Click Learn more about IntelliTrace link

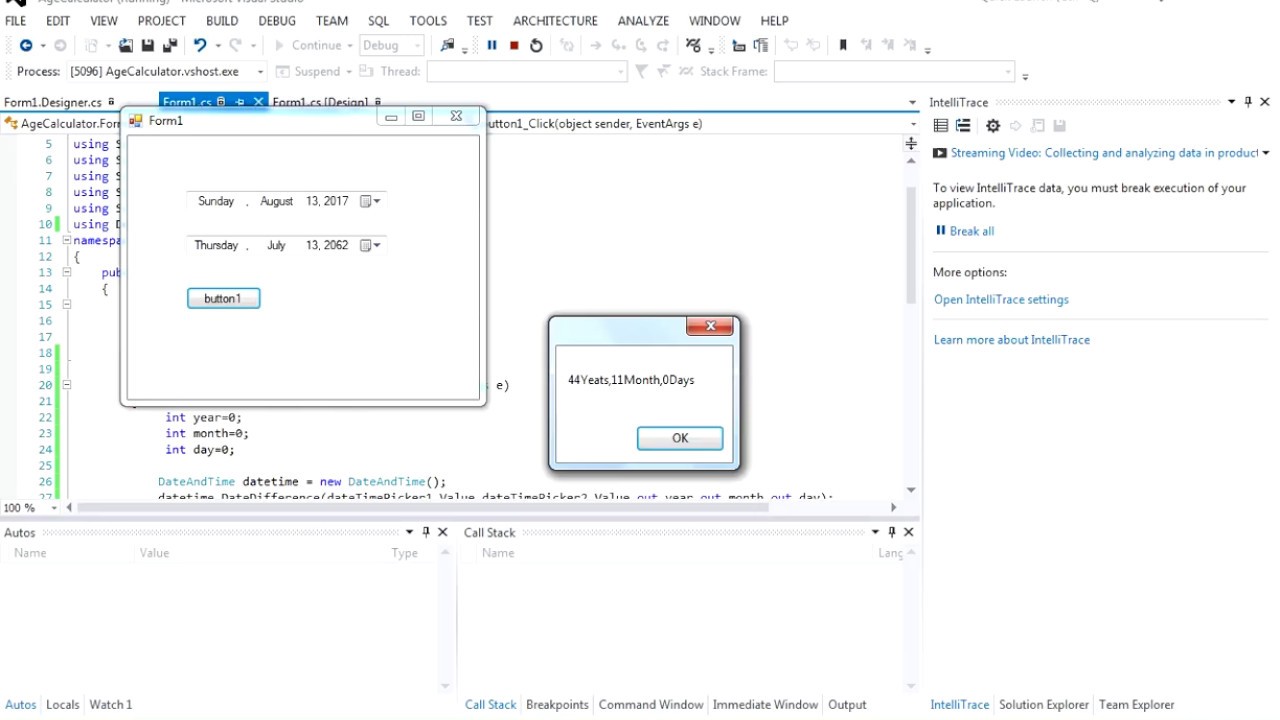[x=1012, y=339]
